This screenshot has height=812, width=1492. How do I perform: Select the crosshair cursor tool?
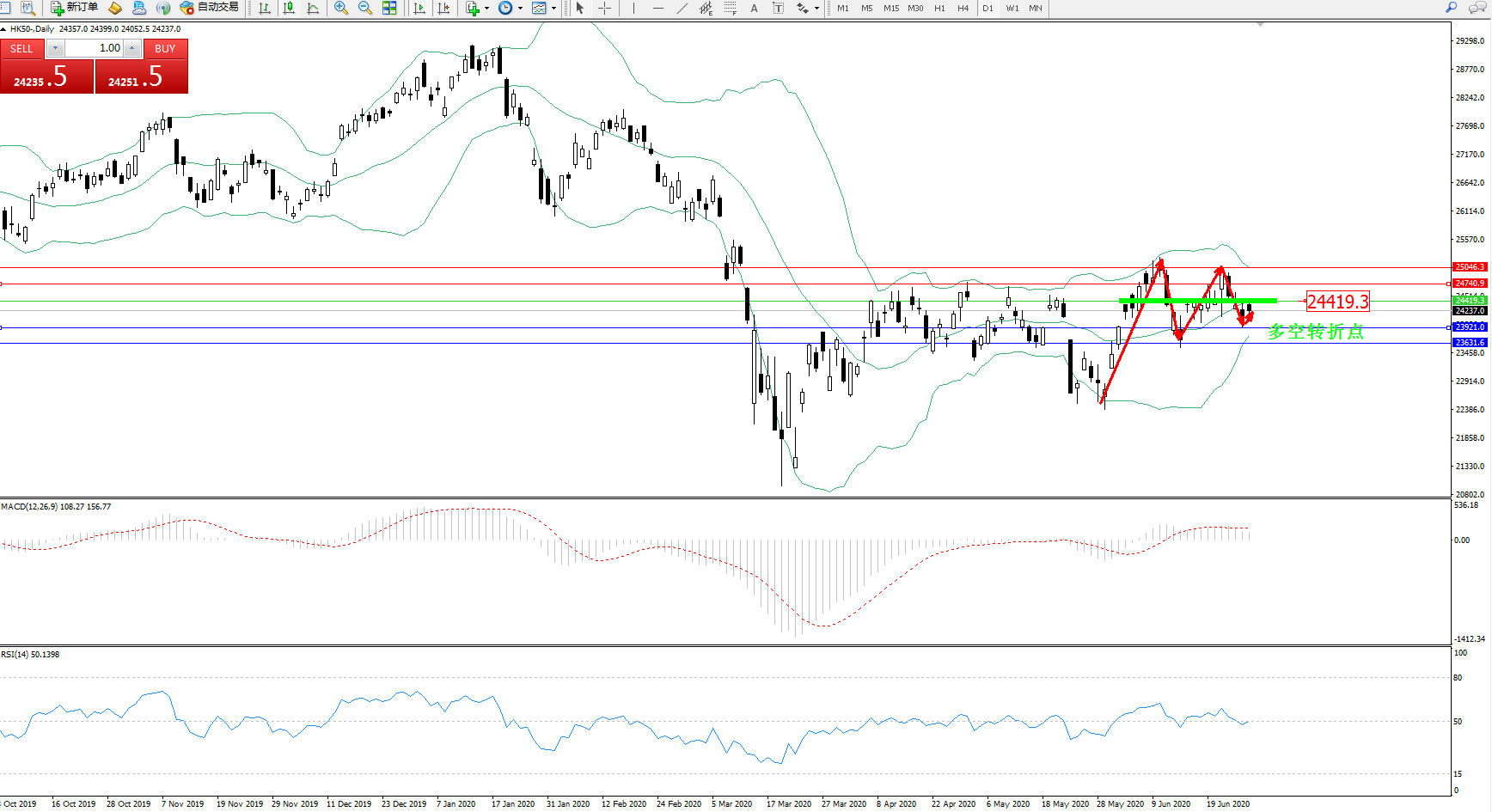point(605,8)
